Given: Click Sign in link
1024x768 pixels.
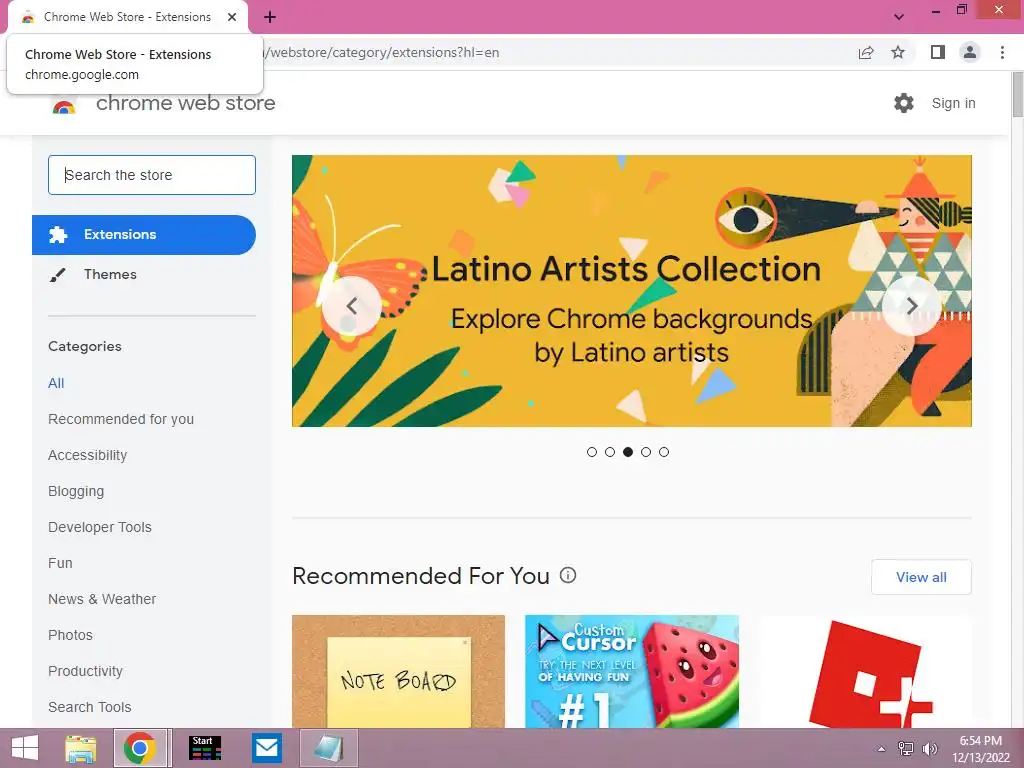Looking at the screenshot, I should tap(953, 103).
